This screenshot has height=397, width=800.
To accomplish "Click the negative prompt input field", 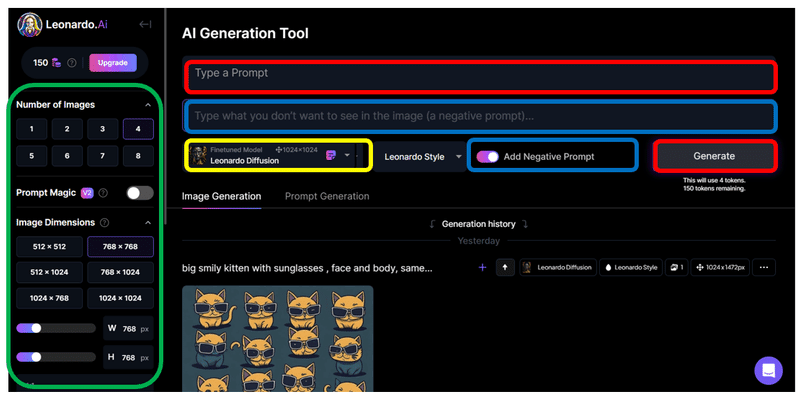I will 480,116.
